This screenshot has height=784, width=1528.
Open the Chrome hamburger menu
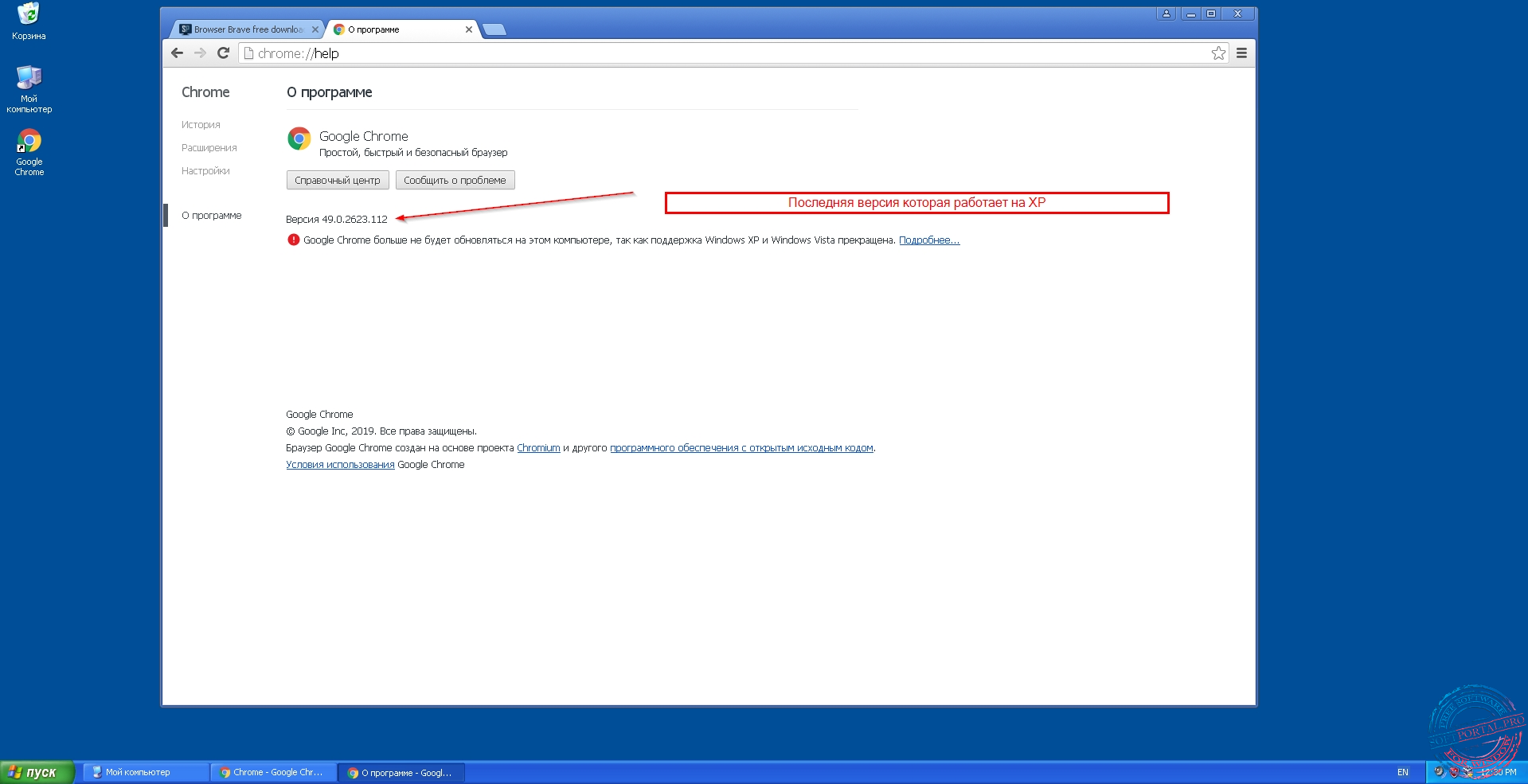click(1241, 53)
